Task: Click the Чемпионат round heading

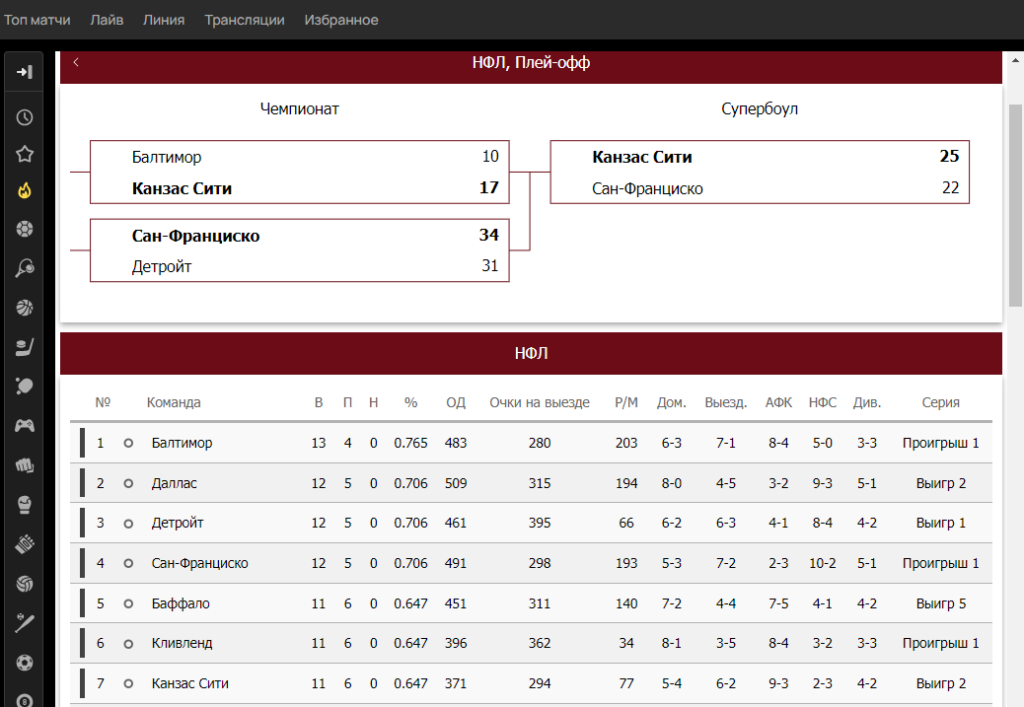Action: [299, 109]
